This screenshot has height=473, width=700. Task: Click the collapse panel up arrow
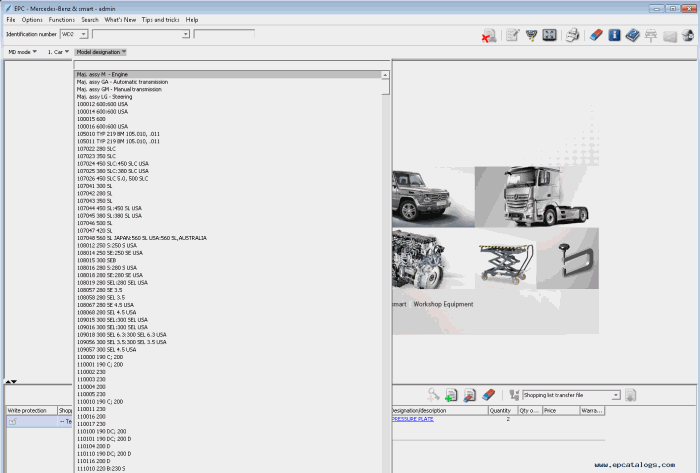pos(8,382)
